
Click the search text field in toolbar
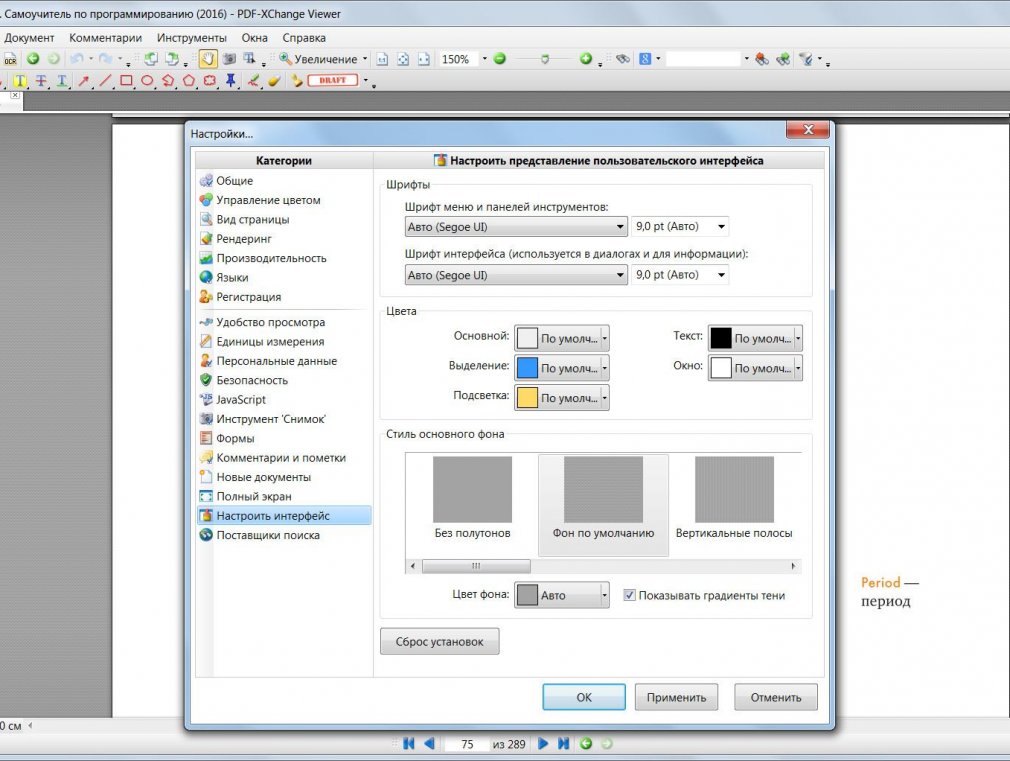[703, 59]
